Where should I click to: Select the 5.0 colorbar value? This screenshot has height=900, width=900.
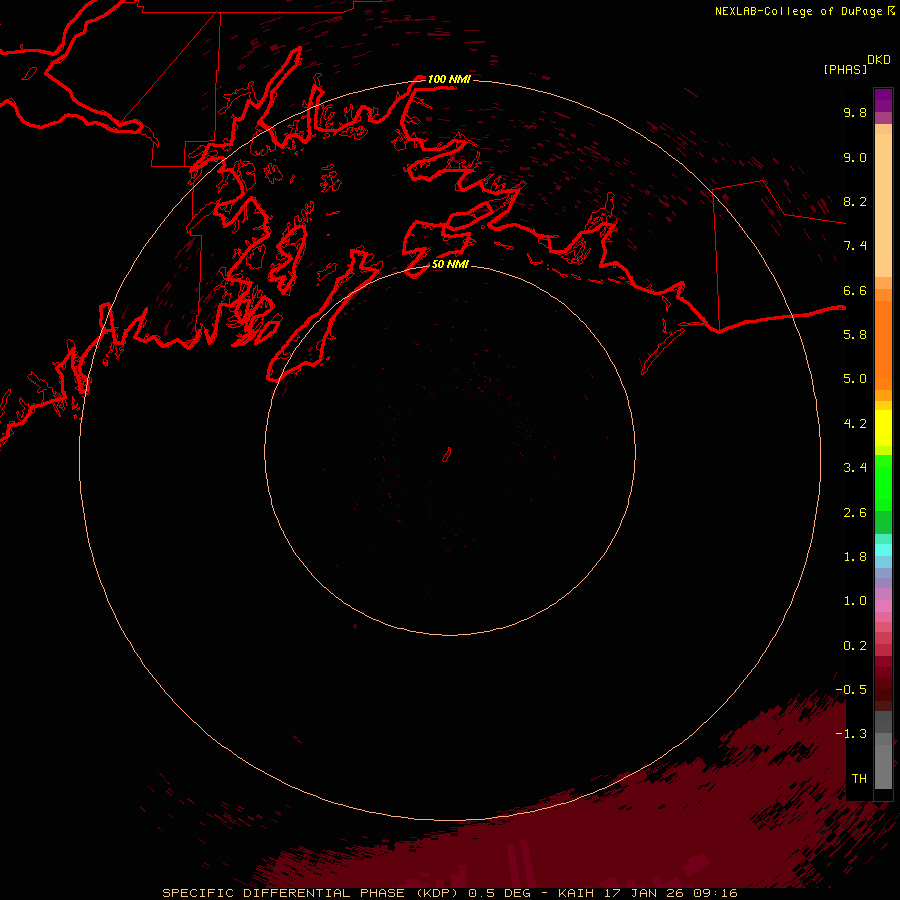[855, 379]
